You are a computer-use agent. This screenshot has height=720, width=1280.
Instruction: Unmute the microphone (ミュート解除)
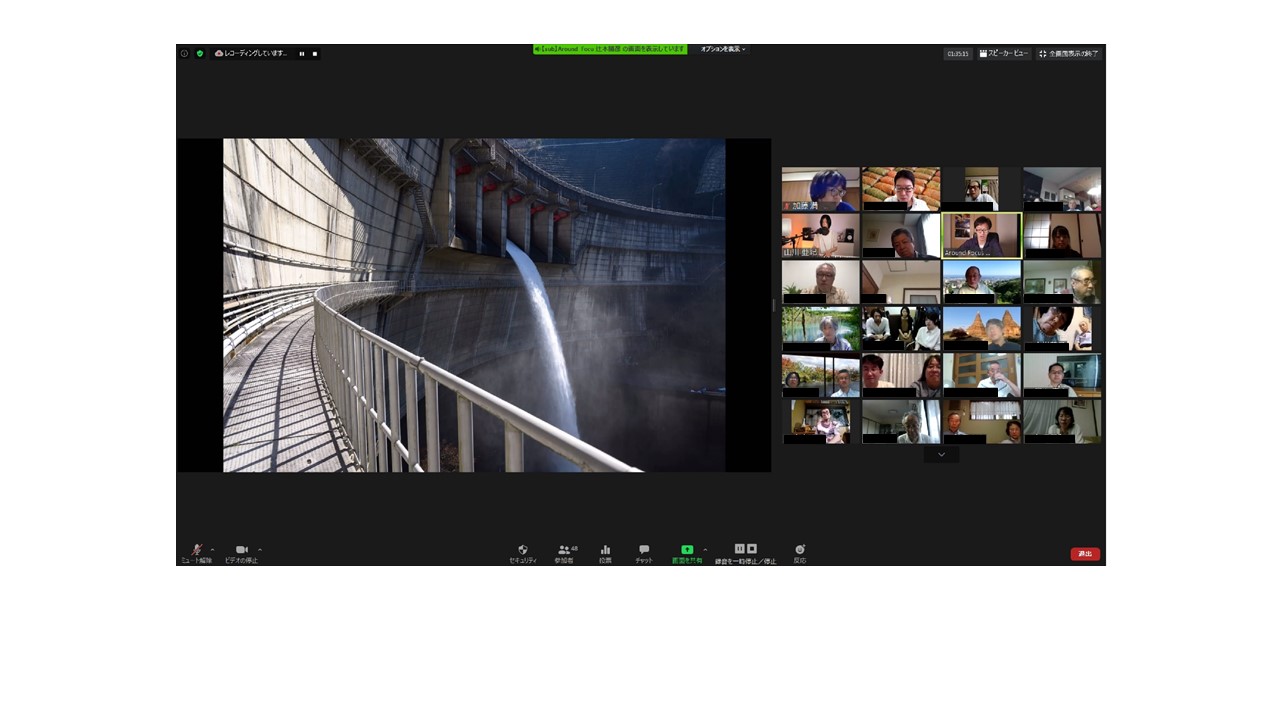(196, 553)
